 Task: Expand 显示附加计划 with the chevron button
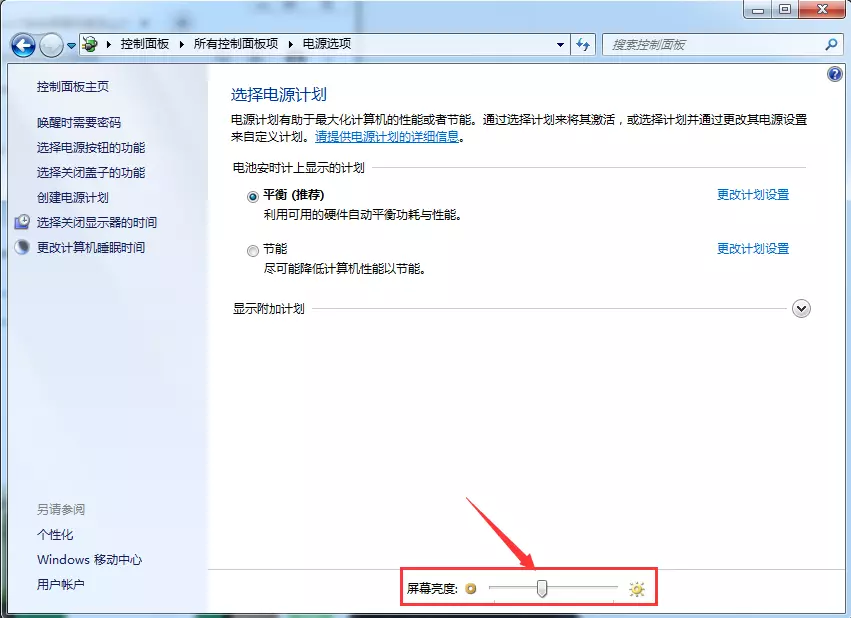(801, 309)
